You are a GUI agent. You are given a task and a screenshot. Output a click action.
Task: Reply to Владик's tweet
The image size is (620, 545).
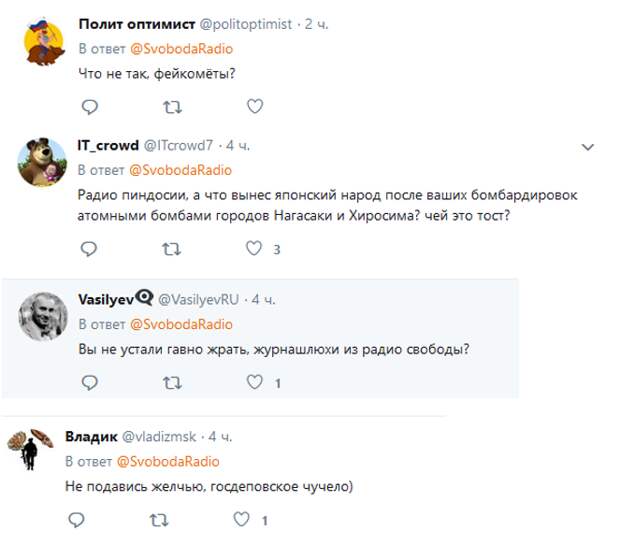pos(76,520)
